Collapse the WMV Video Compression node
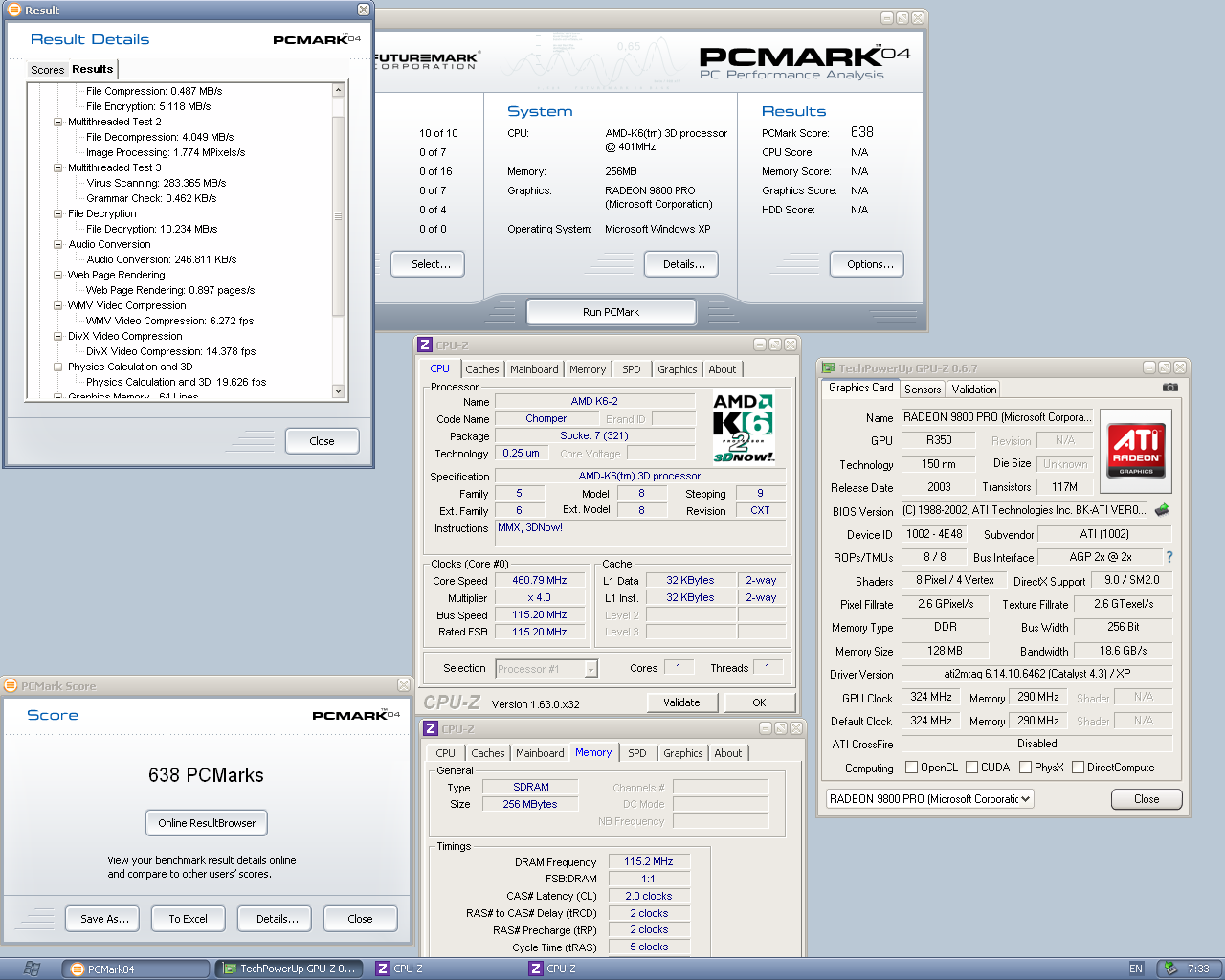1225x980 pixels. [57, 305]
